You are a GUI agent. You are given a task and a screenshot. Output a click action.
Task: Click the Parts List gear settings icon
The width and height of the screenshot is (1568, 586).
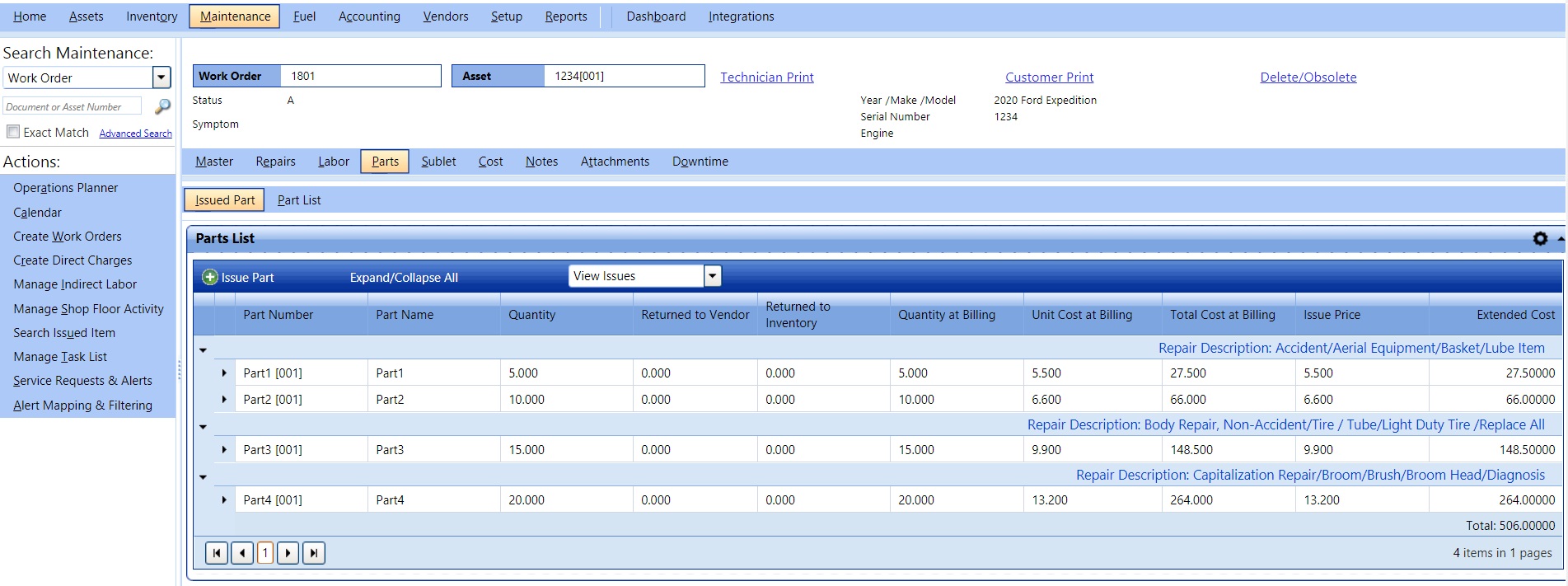[x=1539, y=238]
